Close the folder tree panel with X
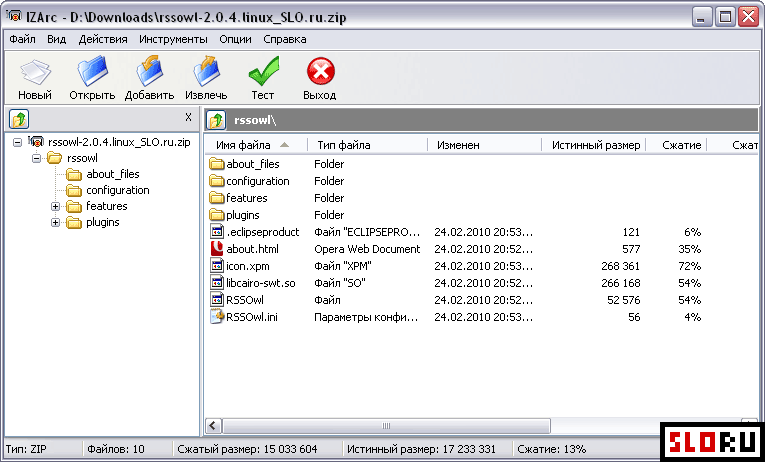The width and height of the screenshot is (765, 462). coord(188,117)
